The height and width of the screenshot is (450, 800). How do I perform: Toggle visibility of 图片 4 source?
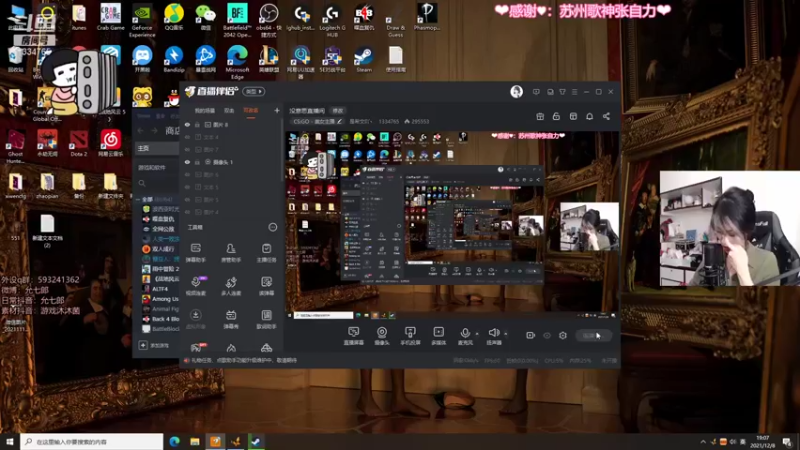[187, 212]
